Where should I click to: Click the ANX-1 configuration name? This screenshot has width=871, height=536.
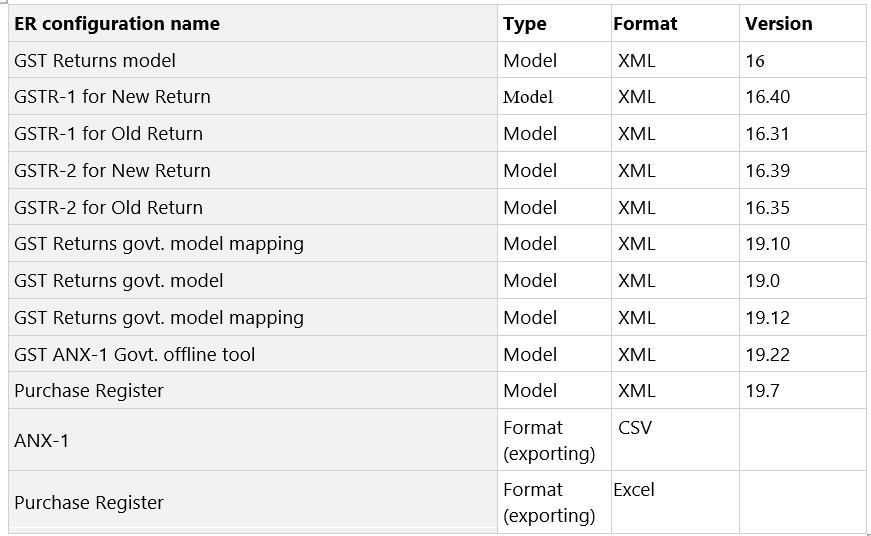(x=41, y=440)
